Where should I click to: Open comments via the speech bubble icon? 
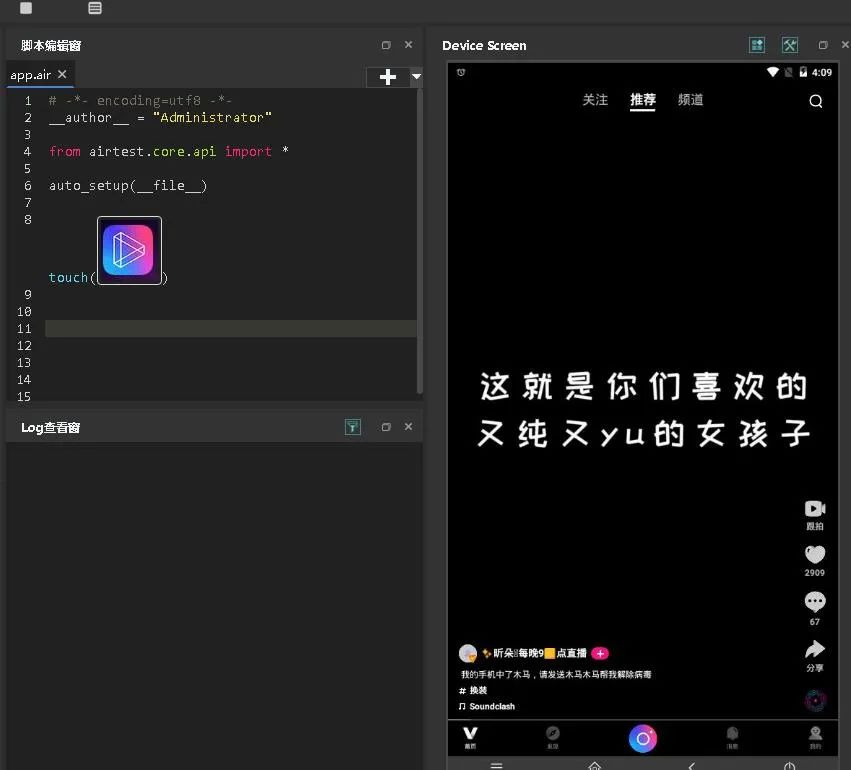[815, 601]
